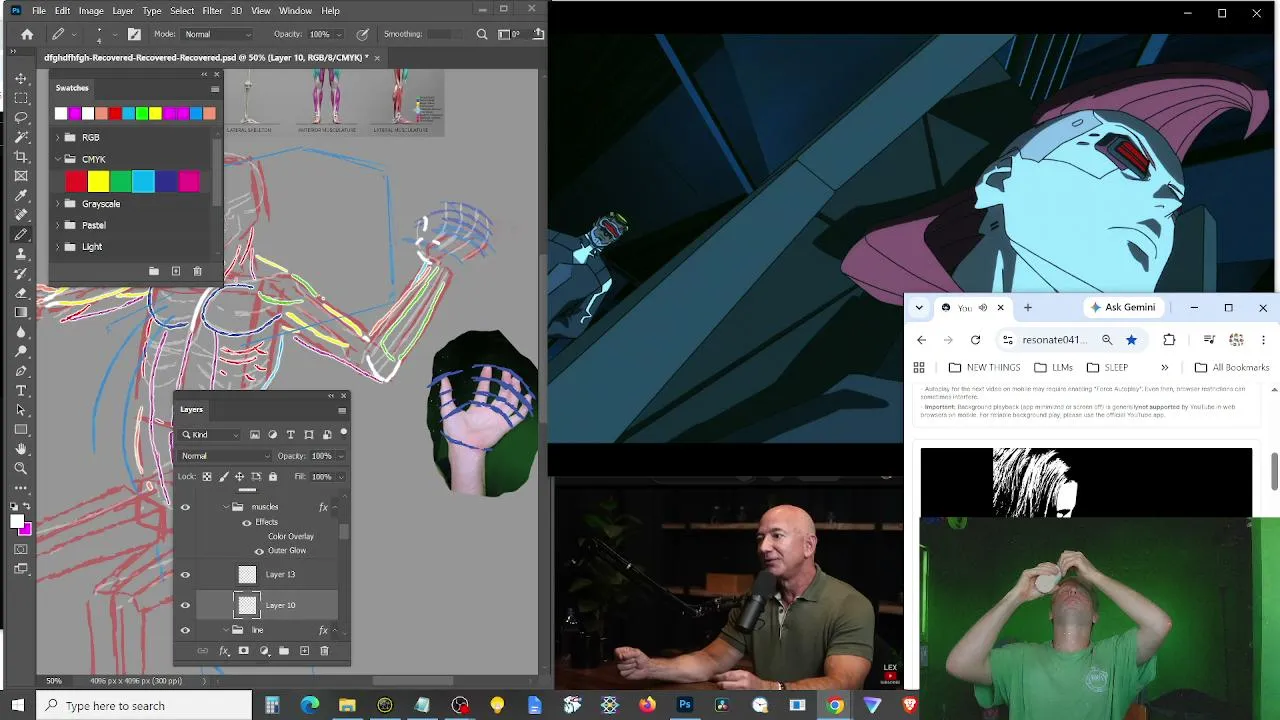
Task: Click the Ask Gemini button in Chrome
Action: (x=1123, y=307)
